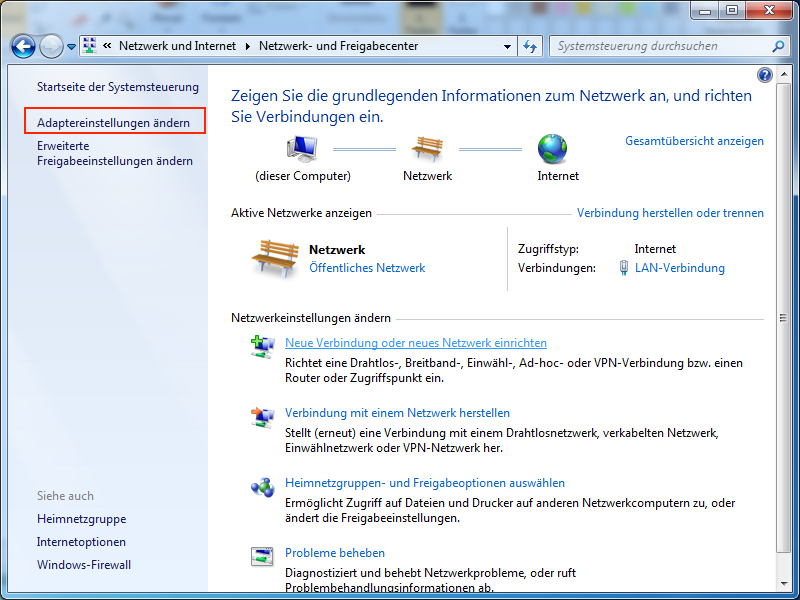Click the large bench icon under active networks
This screenshot has width=800, height=600.
[x=276, y=259]
